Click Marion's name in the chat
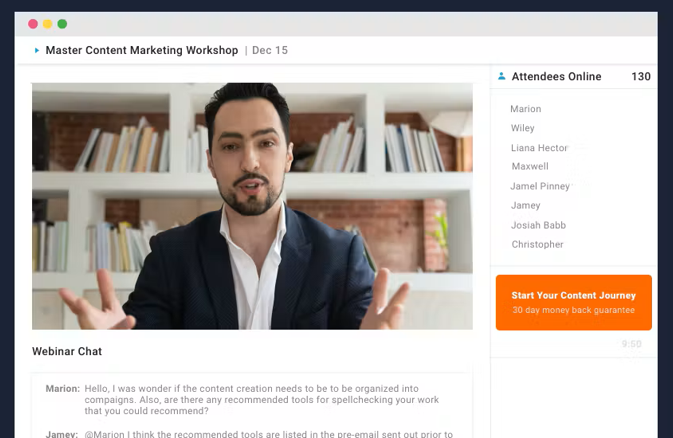Viewport: 673px width, 438px height. 63,389
